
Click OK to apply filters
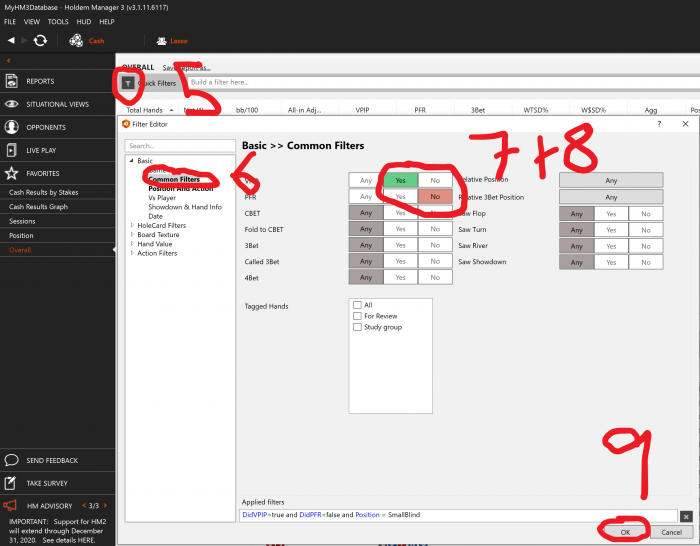point(625,532)
